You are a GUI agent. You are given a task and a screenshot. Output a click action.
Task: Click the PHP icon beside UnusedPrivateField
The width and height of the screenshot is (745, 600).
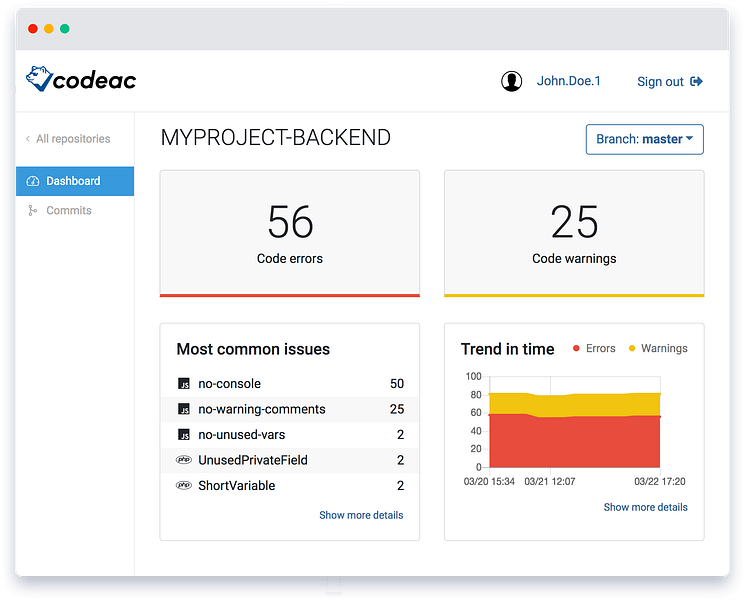click(184, 459)
